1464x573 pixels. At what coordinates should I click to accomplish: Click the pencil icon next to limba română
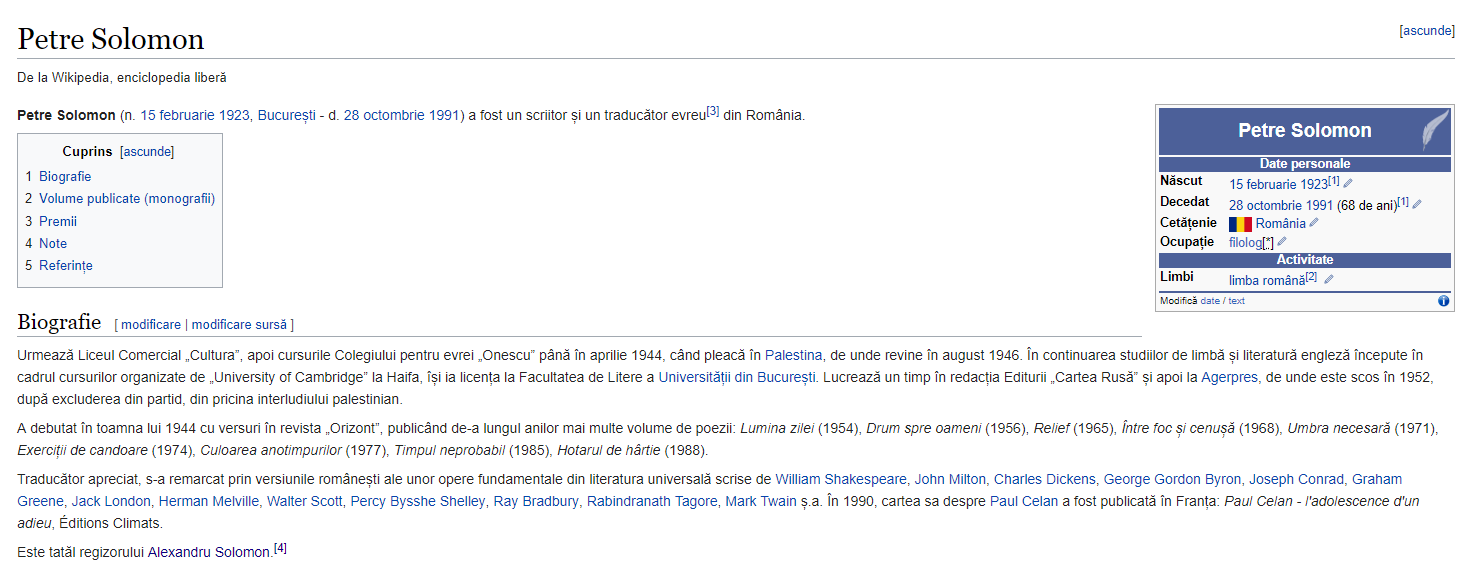pos(1328,280)
